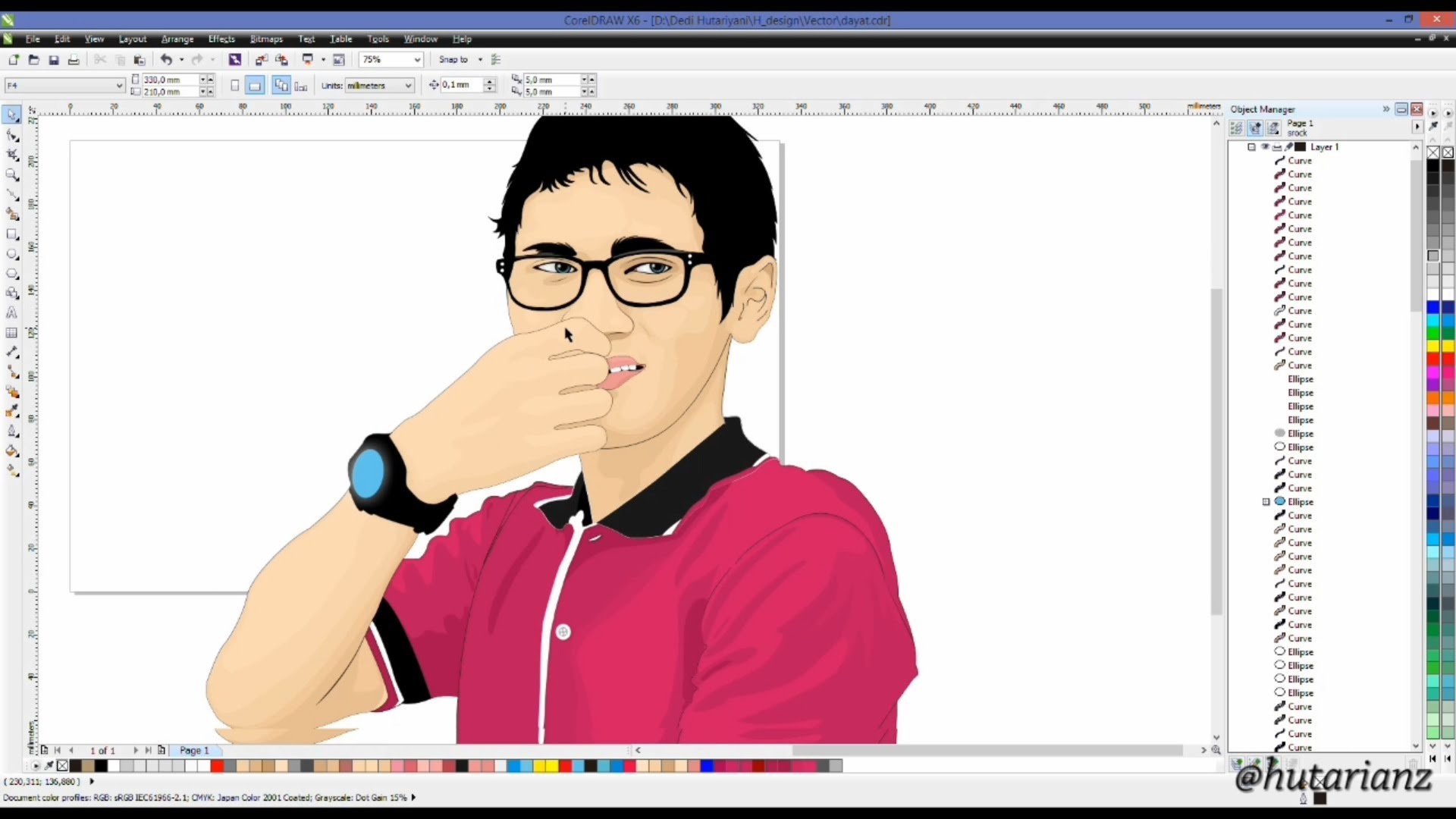The width and height of the screenshot is (1456, 819).
Task: Open the zoom level dropdown
Action: click(x=418, y=59)
